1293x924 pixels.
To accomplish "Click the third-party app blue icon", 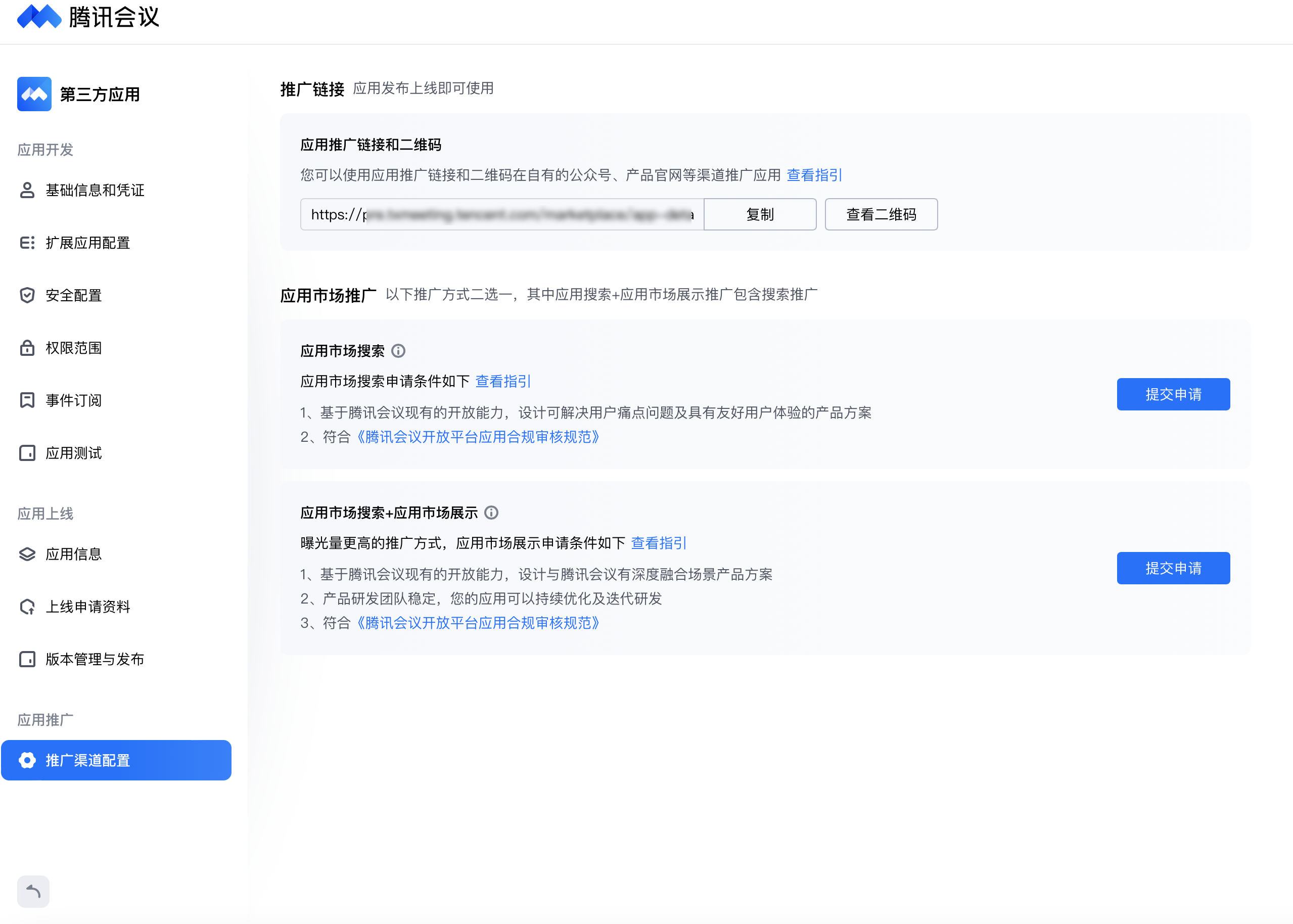I will point(34,94).
